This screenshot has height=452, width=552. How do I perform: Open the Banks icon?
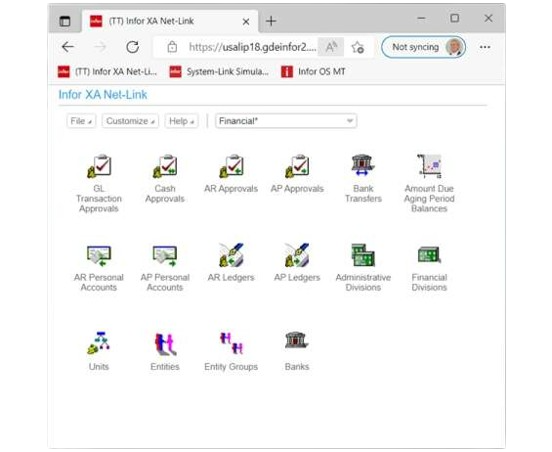pyautogui.click(x=297, y=340)
